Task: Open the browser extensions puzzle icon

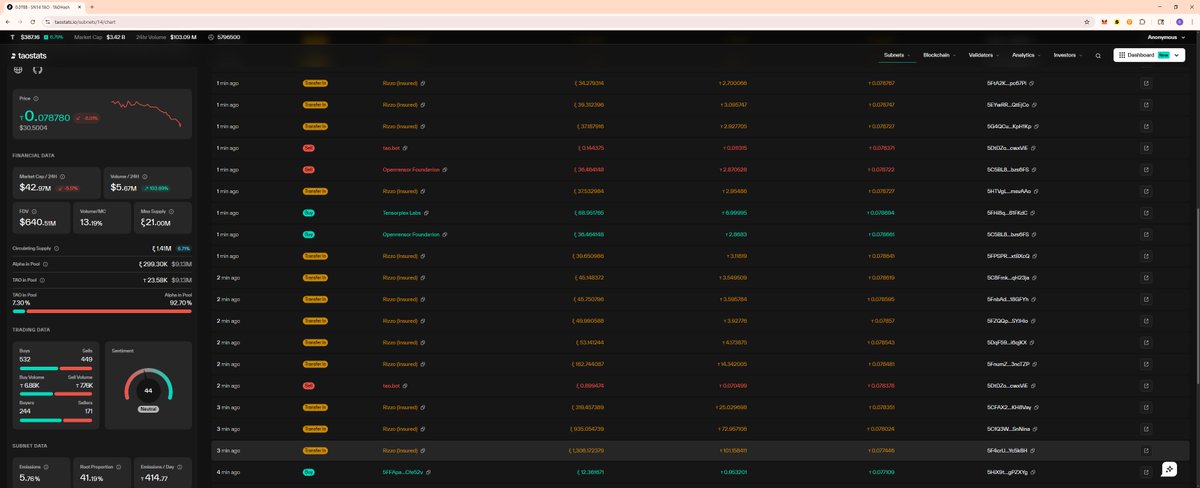Action: point(1143,21)
